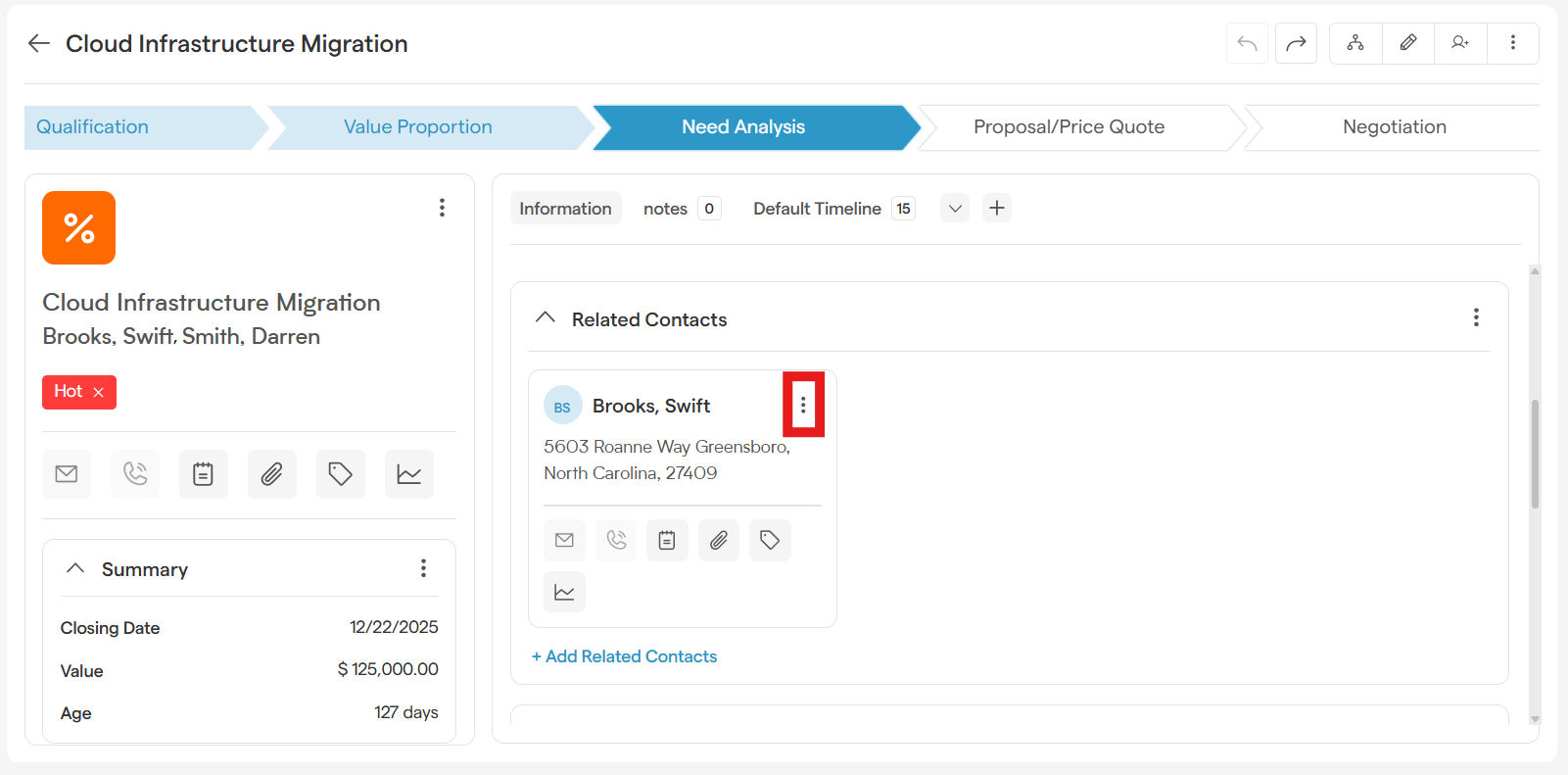Click the add user icon

tap(1460, 43)
